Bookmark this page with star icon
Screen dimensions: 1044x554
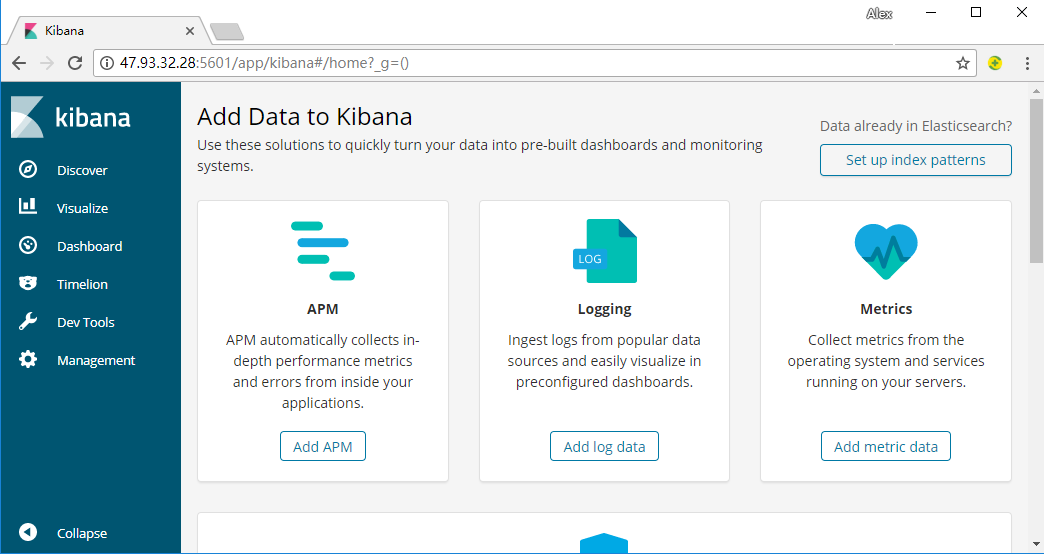point(962,63)
